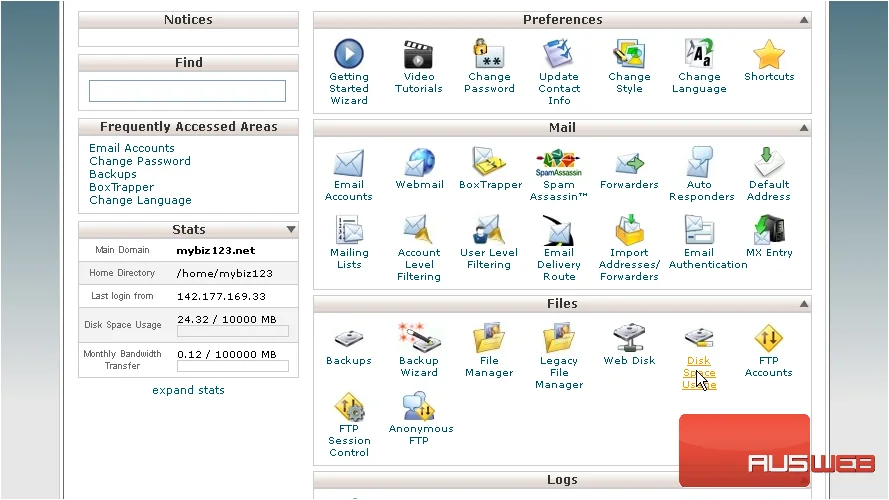The width and height of the screenshot is (889, 500).
Task: Open the Forwarders mail icon
Action: (629, 163)
